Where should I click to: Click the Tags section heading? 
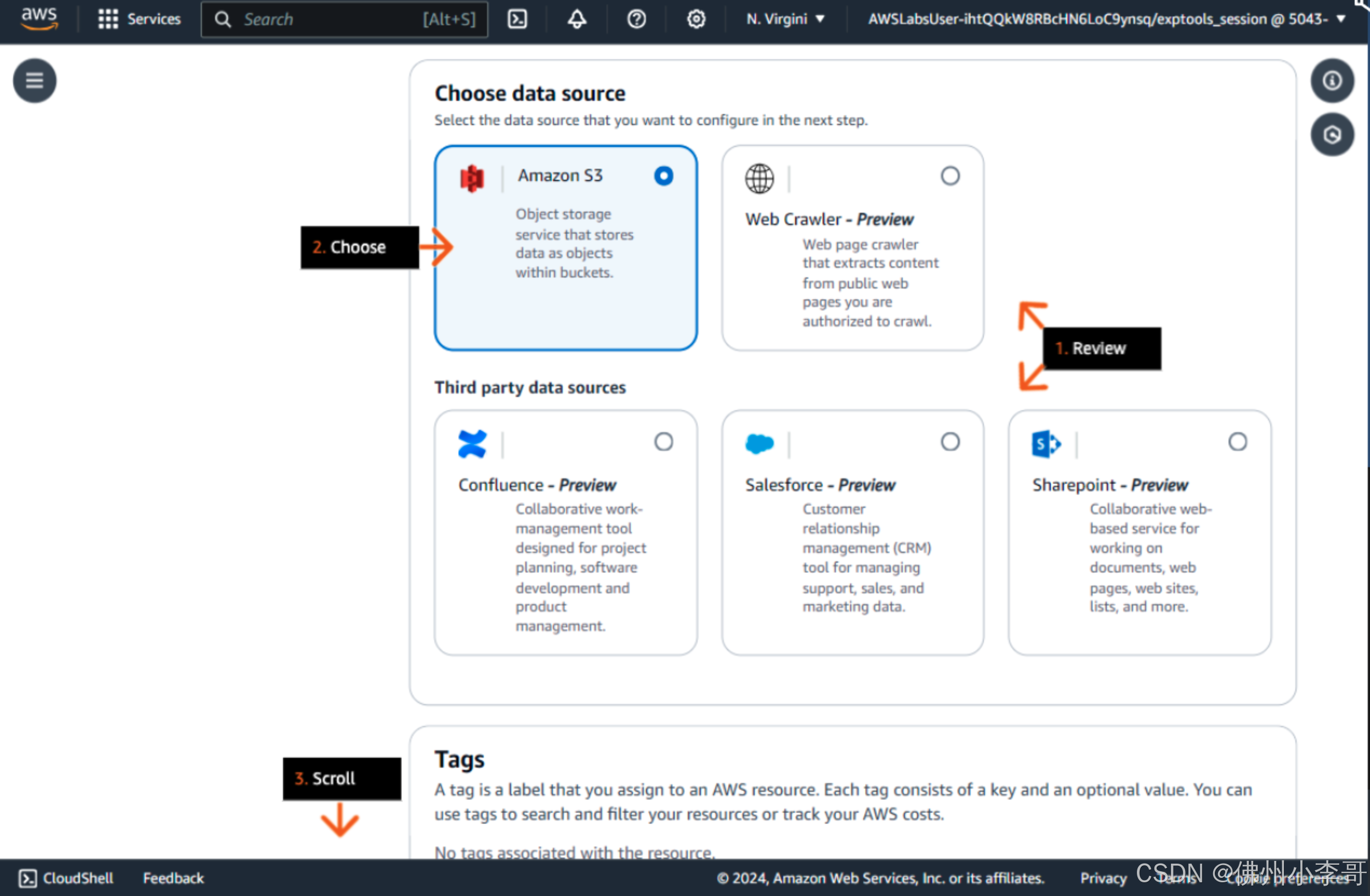click(x=460, y=759)
